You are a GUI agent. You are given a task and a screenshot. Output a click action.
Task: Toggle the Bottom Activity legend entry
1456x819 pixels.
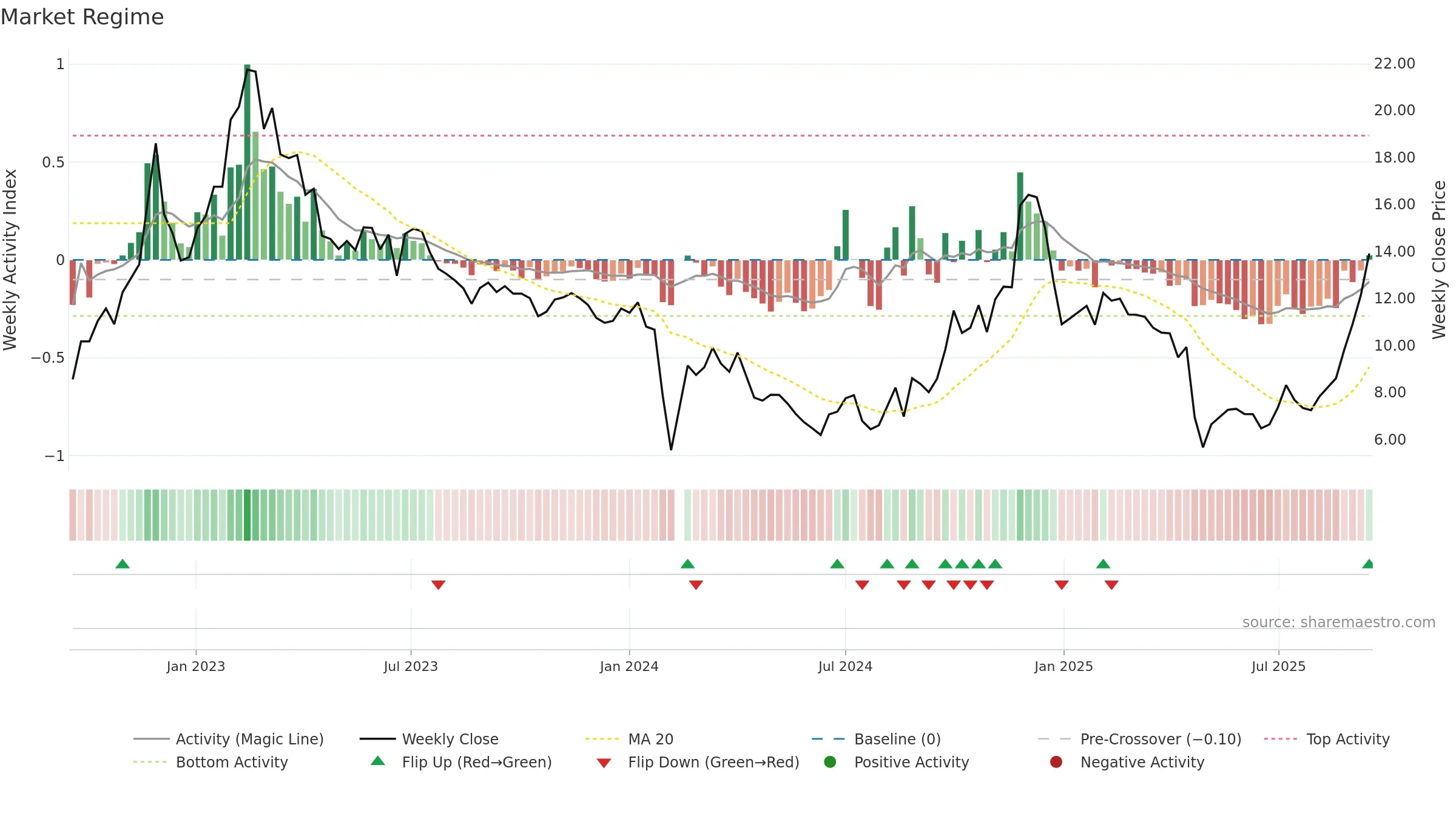[211, 762]
